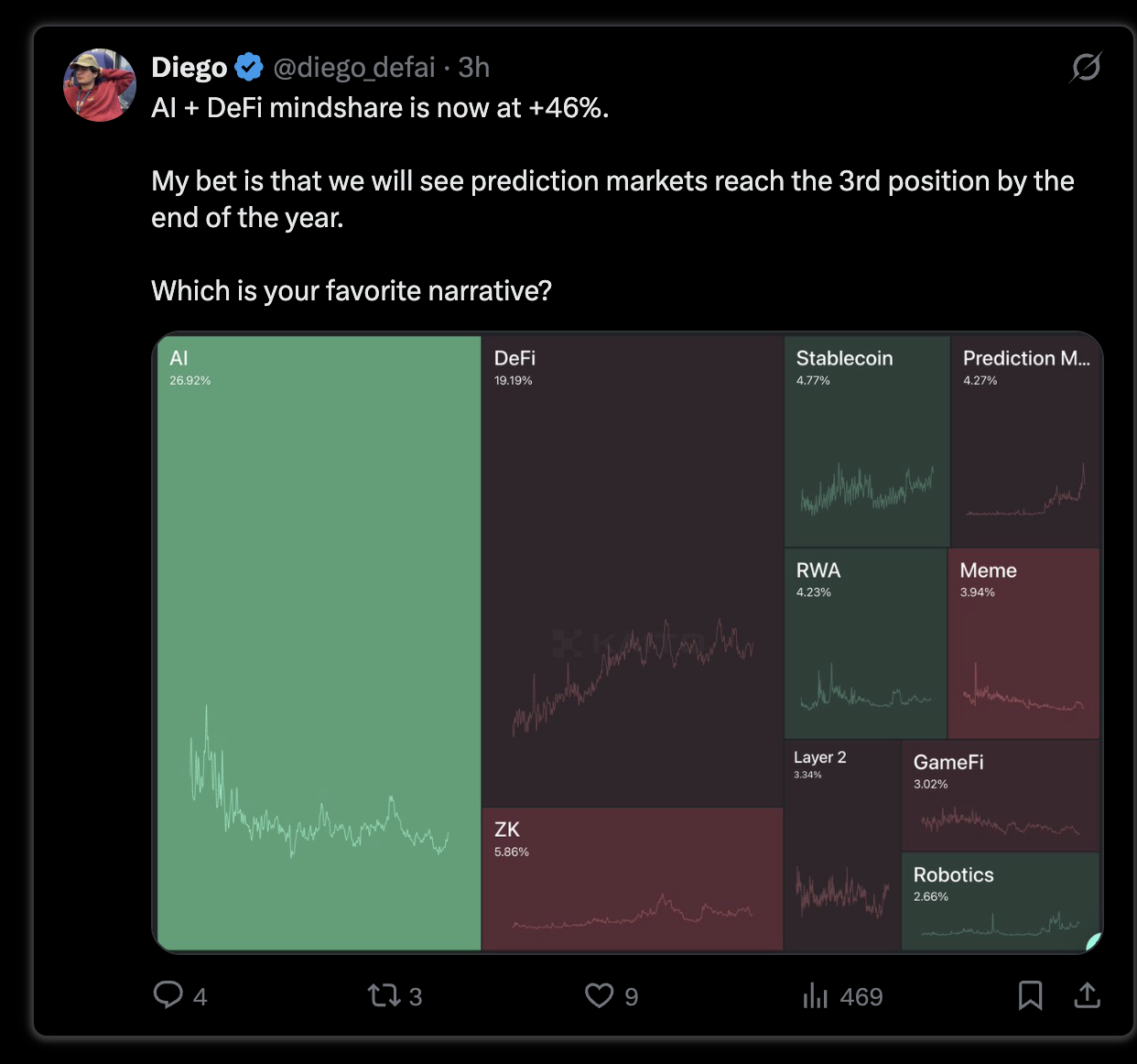Screen dimensions: 1137x1064
Task: Click the repost arrows icon
Action: point(384,995)
